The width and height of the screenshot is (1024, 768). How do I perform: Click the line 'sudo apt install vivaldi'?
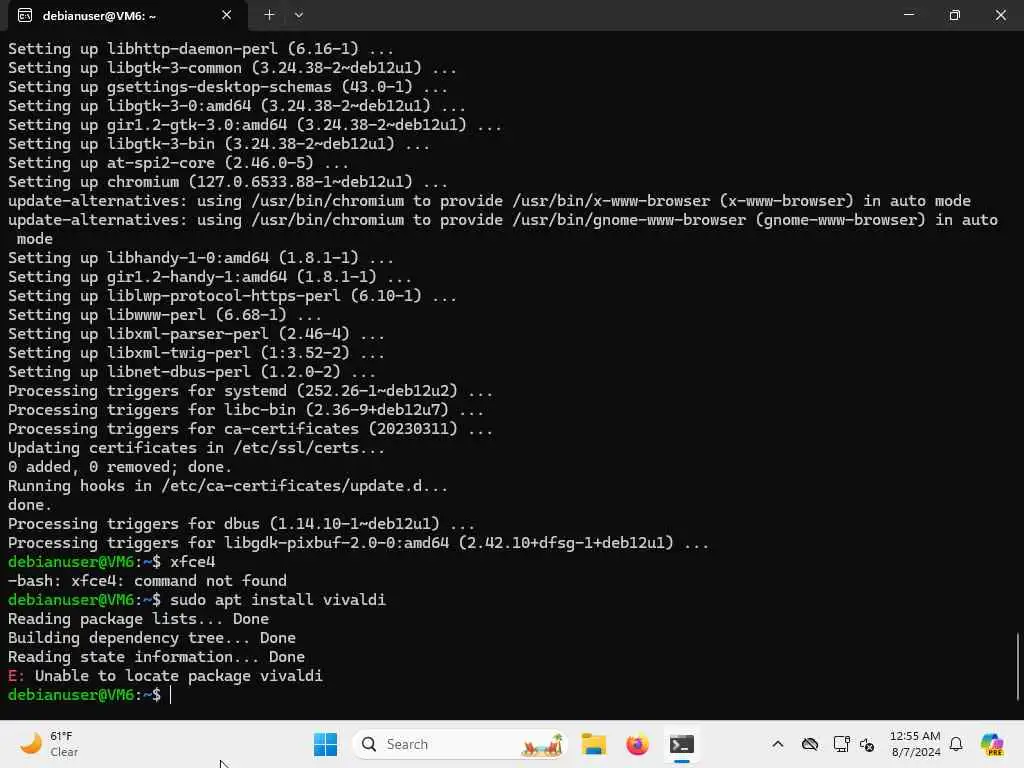tap(278, 600)
